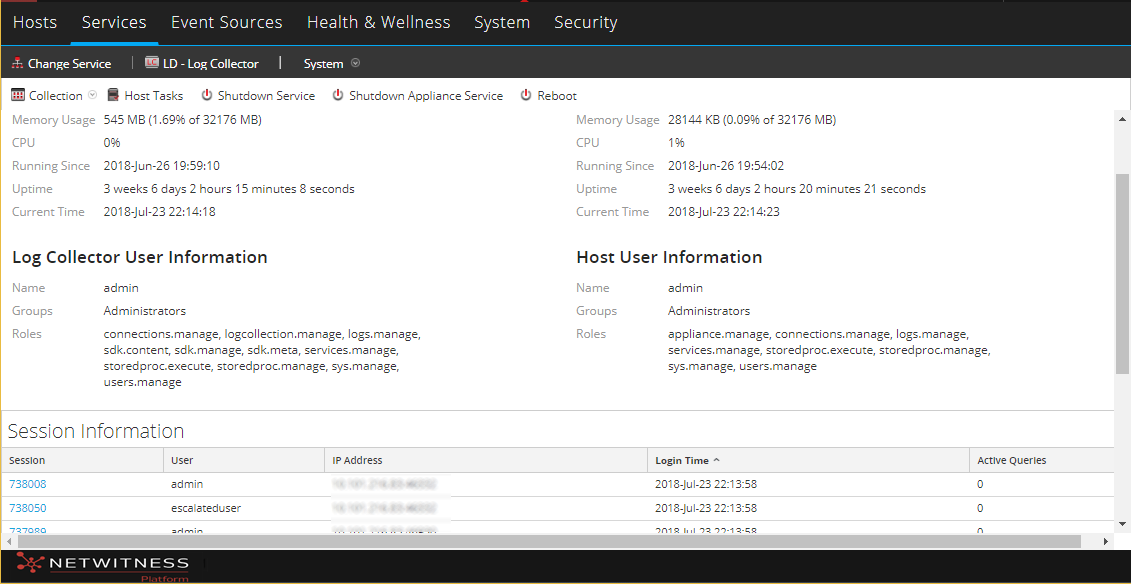Screen dimensions: 1131x584
Task: Open Health & Wellness tab
Action: point(379,22)
